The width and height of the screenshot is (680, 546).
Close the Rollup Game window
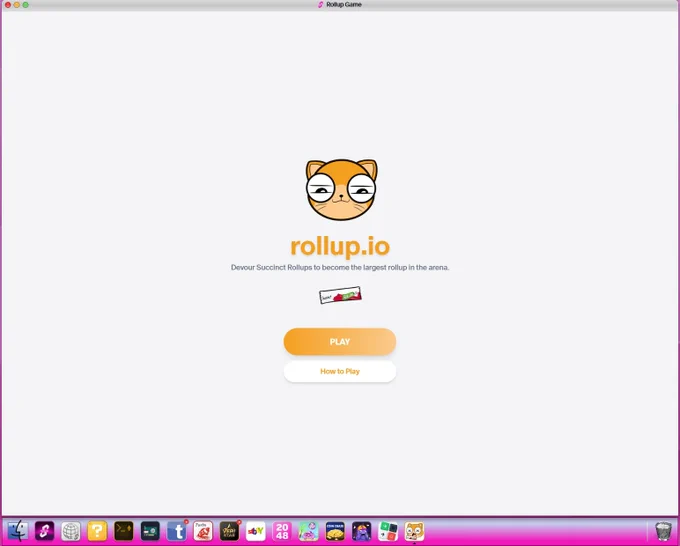[x=8, y=5]
